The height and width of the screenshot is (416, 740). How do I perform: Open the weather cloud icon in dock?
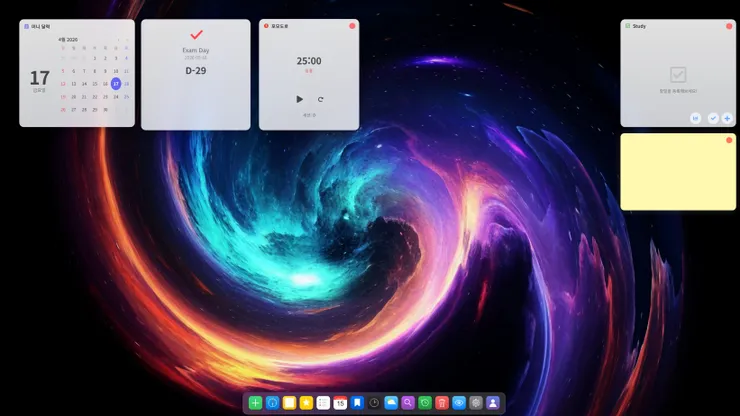click(x=391, y=403)
